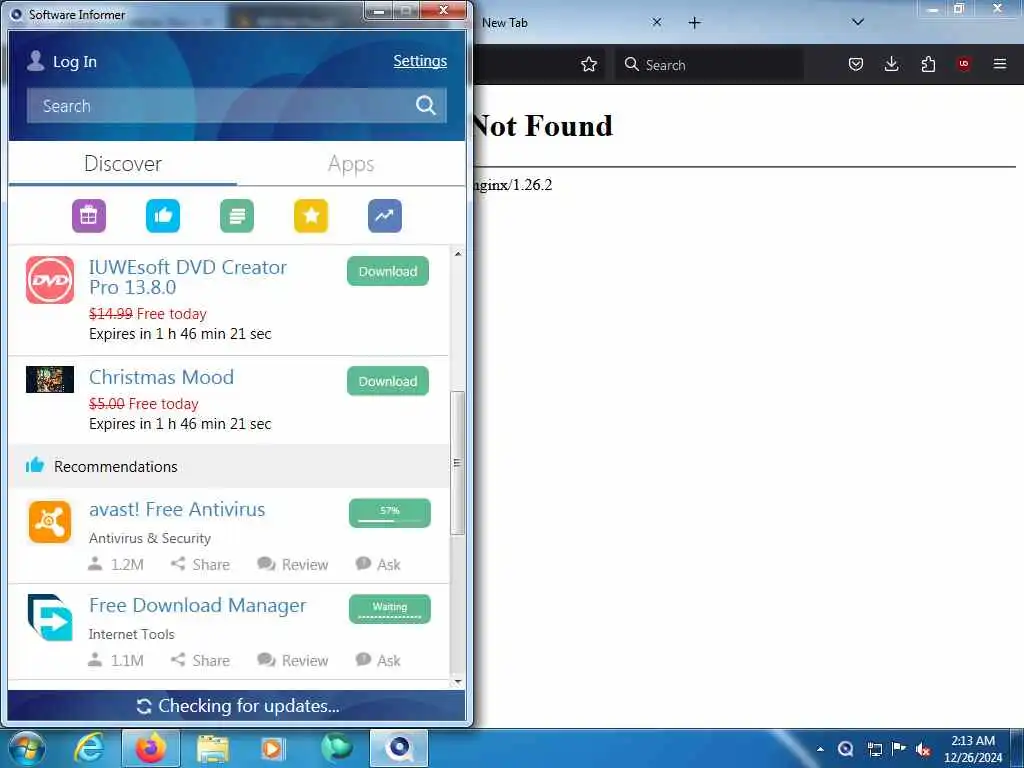Bookmark page with Firefox star icon

tap(589, 64)
